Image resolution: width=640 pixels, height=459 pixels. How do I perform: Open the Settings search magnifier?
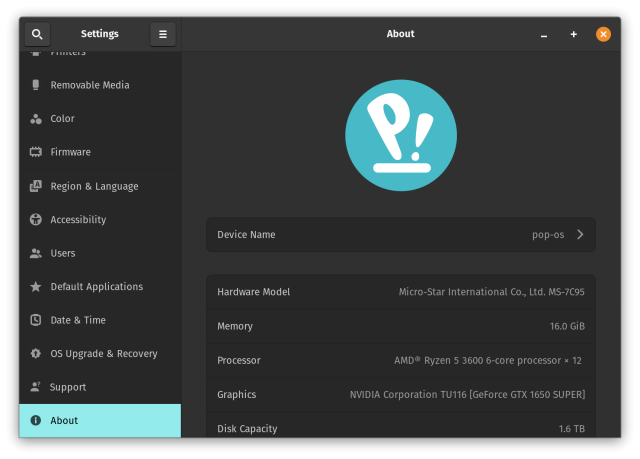point(37,34)
